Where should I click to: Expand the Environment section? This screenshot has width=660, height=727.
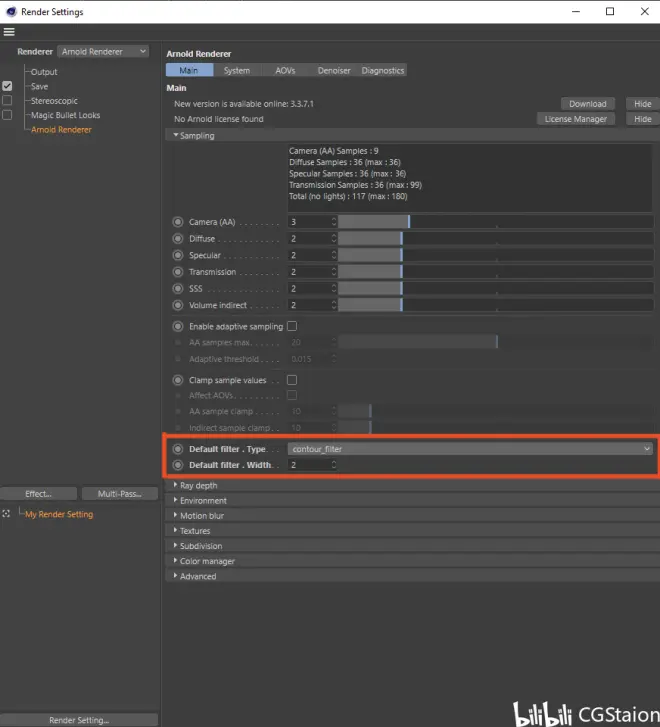pos(175,500)
